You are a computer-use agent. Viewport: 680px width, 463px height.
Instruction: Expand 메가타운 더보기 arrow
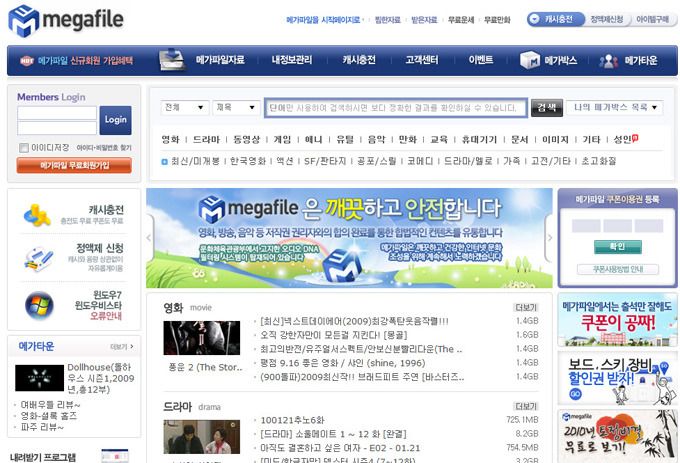point(122,347)
